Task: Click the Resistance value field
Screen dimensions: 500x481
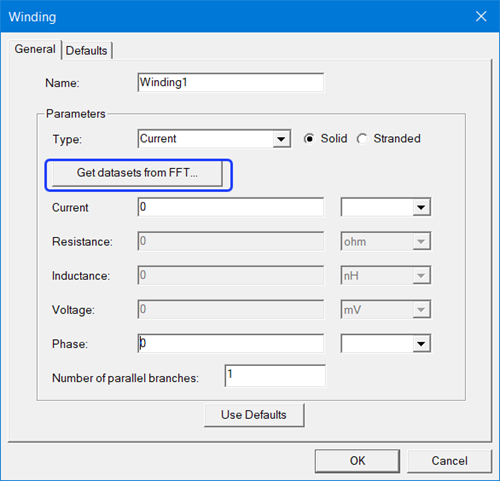Action: pyautogui.click(x=231, y=241)
